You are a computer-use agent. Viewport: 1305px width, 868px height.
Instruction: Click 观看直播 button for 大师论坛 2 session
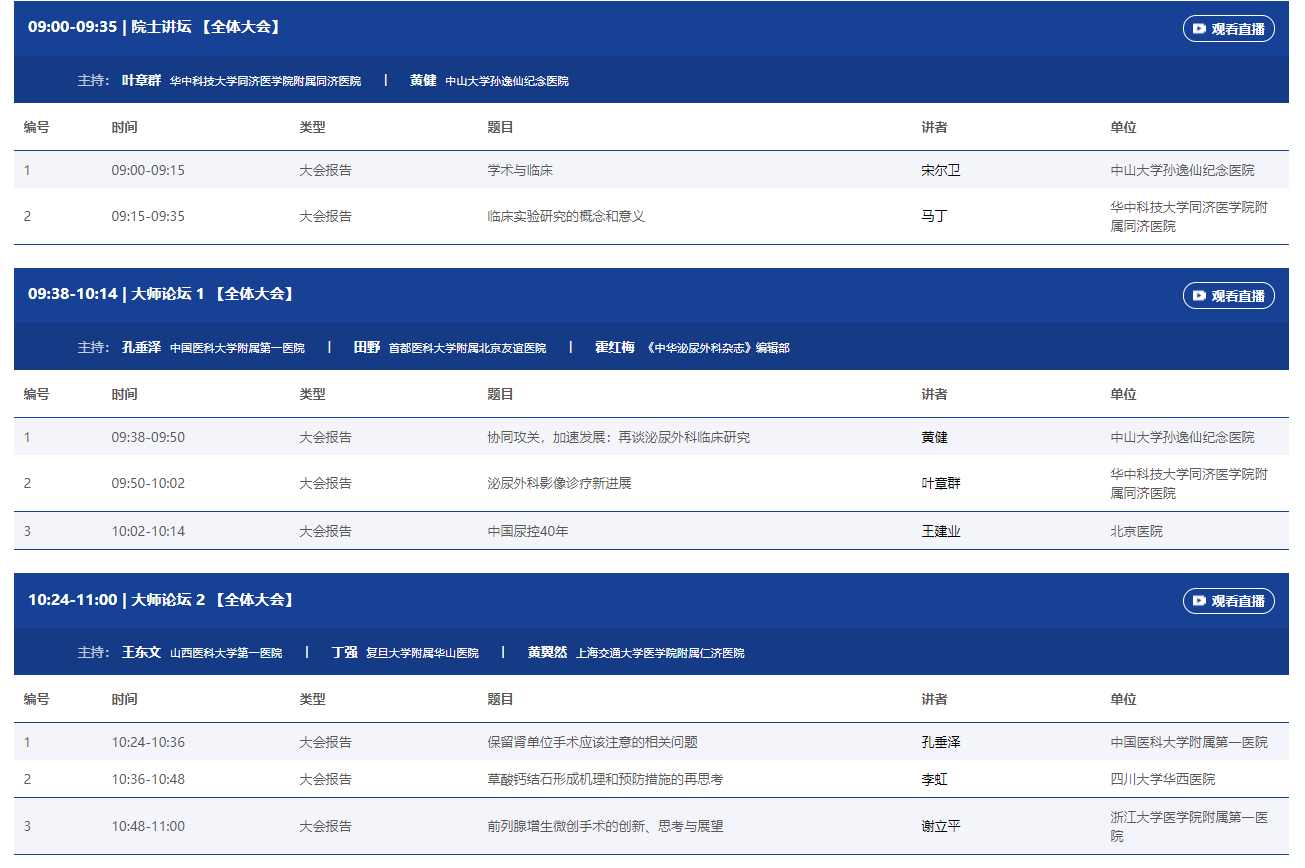(x=1228, y=601)
